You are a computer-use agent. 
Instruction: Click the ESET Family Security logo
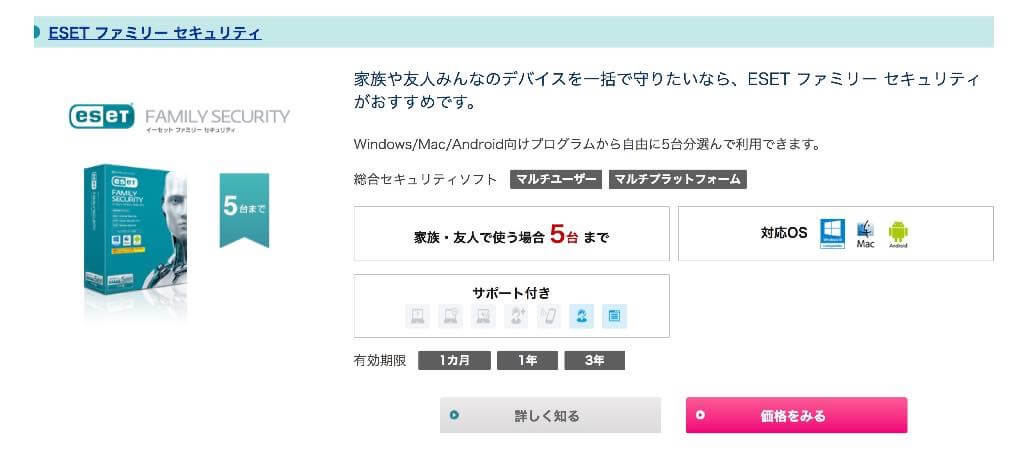point(179,118)
